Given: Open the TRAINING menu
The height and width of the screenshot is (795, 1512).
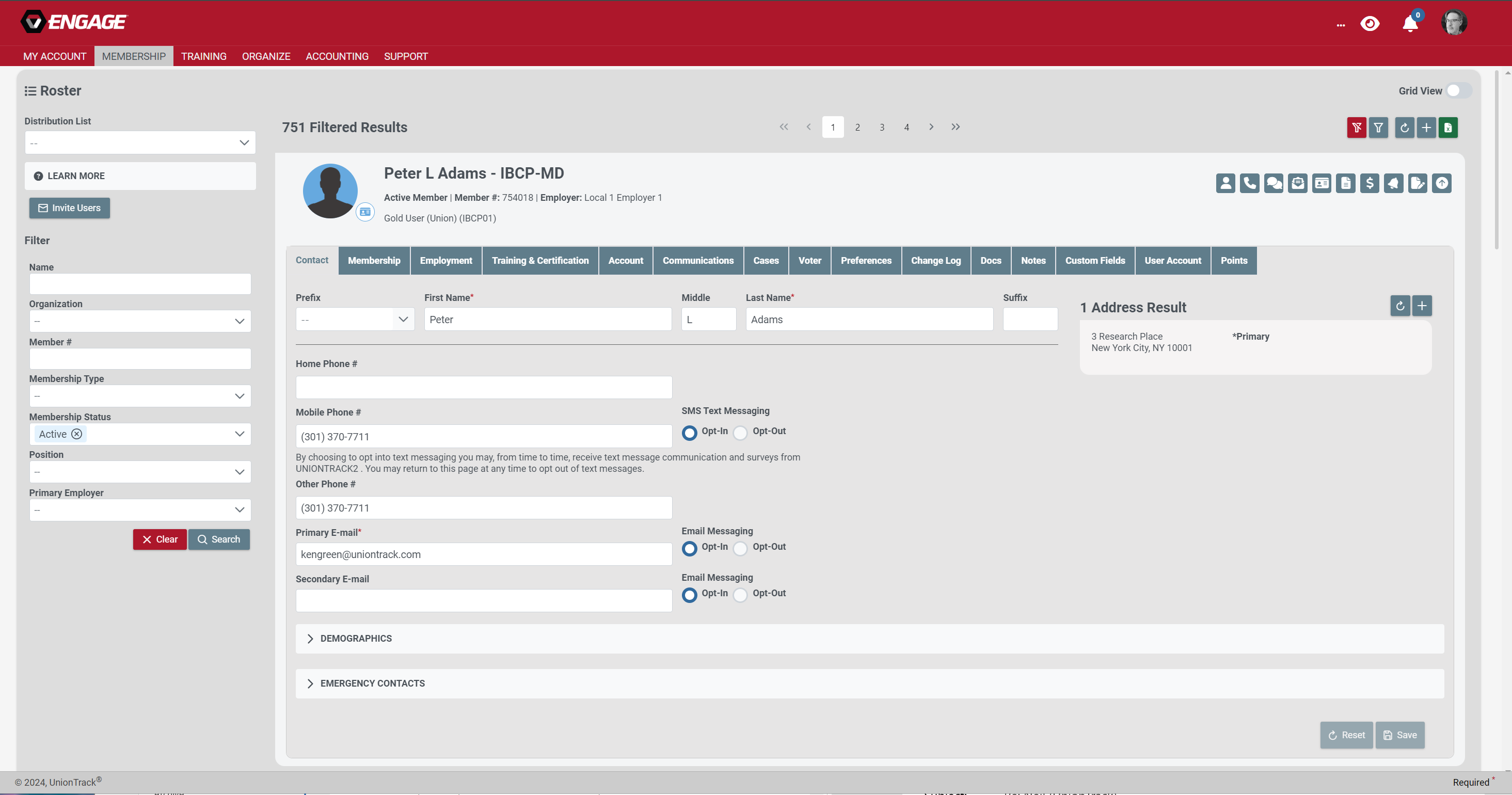Looking at the screenshot, I should [x=203, y=56].
